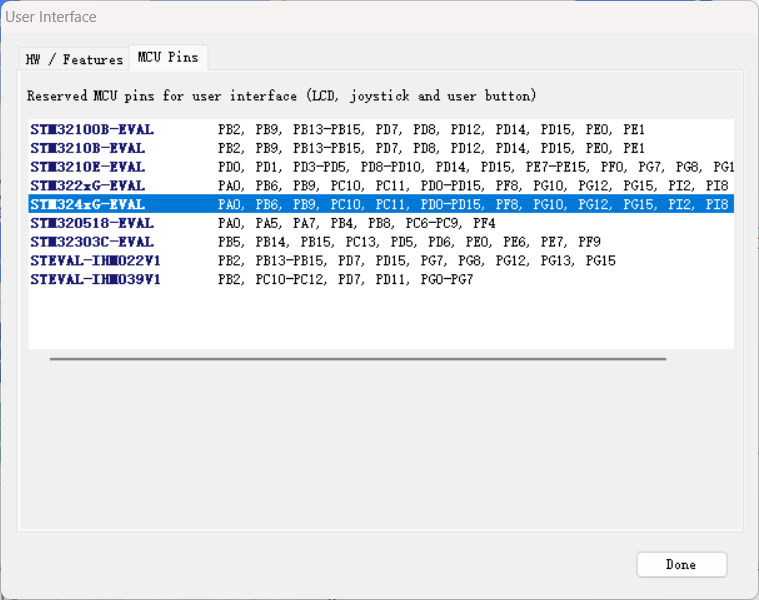
Task: Click the horizontal scrollbar under the list
Action: (x=358, y=359)
